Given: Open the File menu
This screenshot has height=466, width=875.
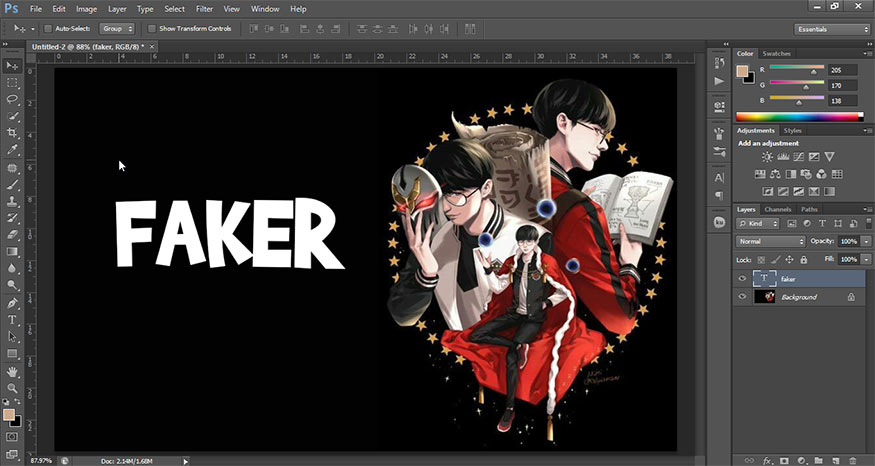Looking at the screenshot, I should [36, 9].
